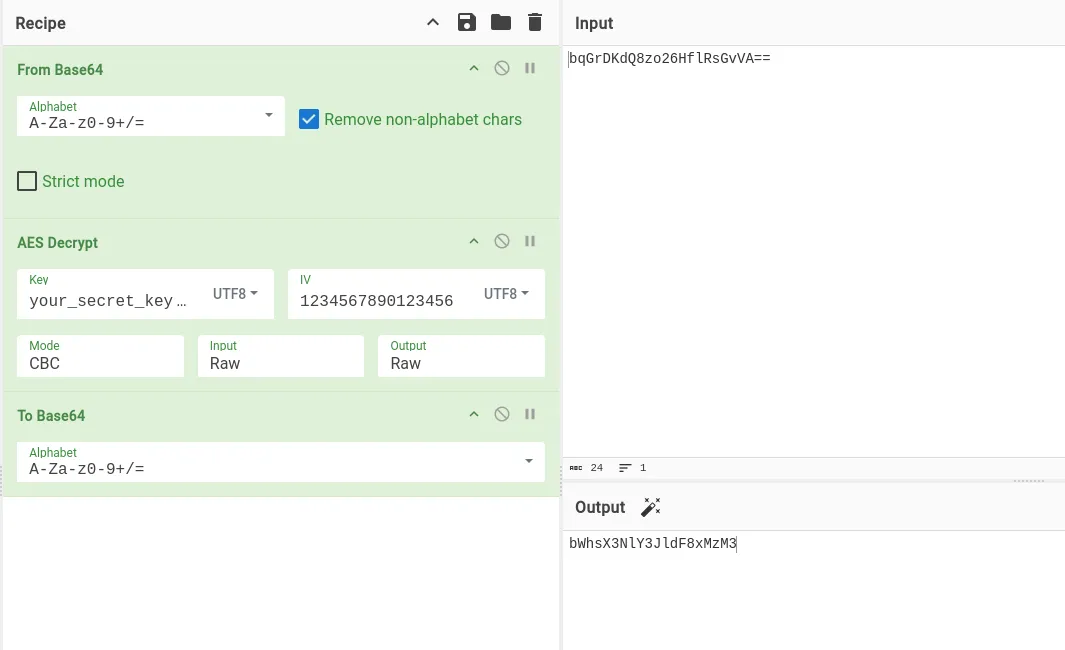Set breakpoint on From Base64 operation
This screenshot has height=650, width=1065.
point(530,68)
